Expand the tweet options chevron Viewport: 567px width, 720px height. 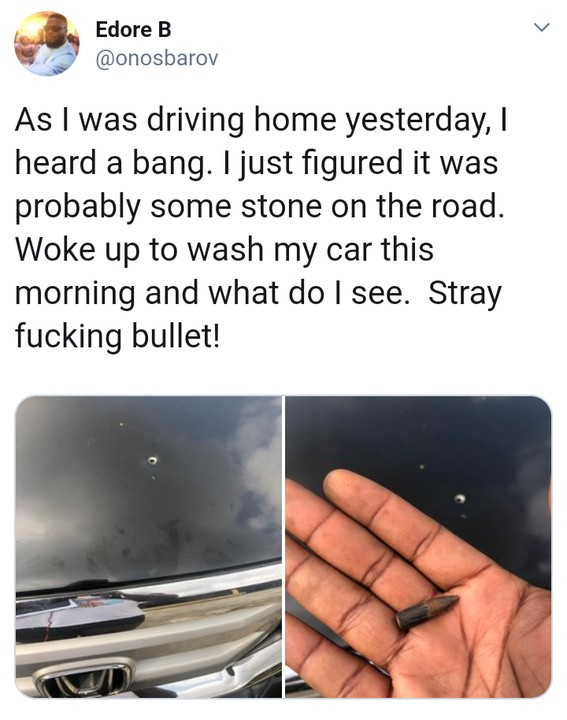click(542, 28)
